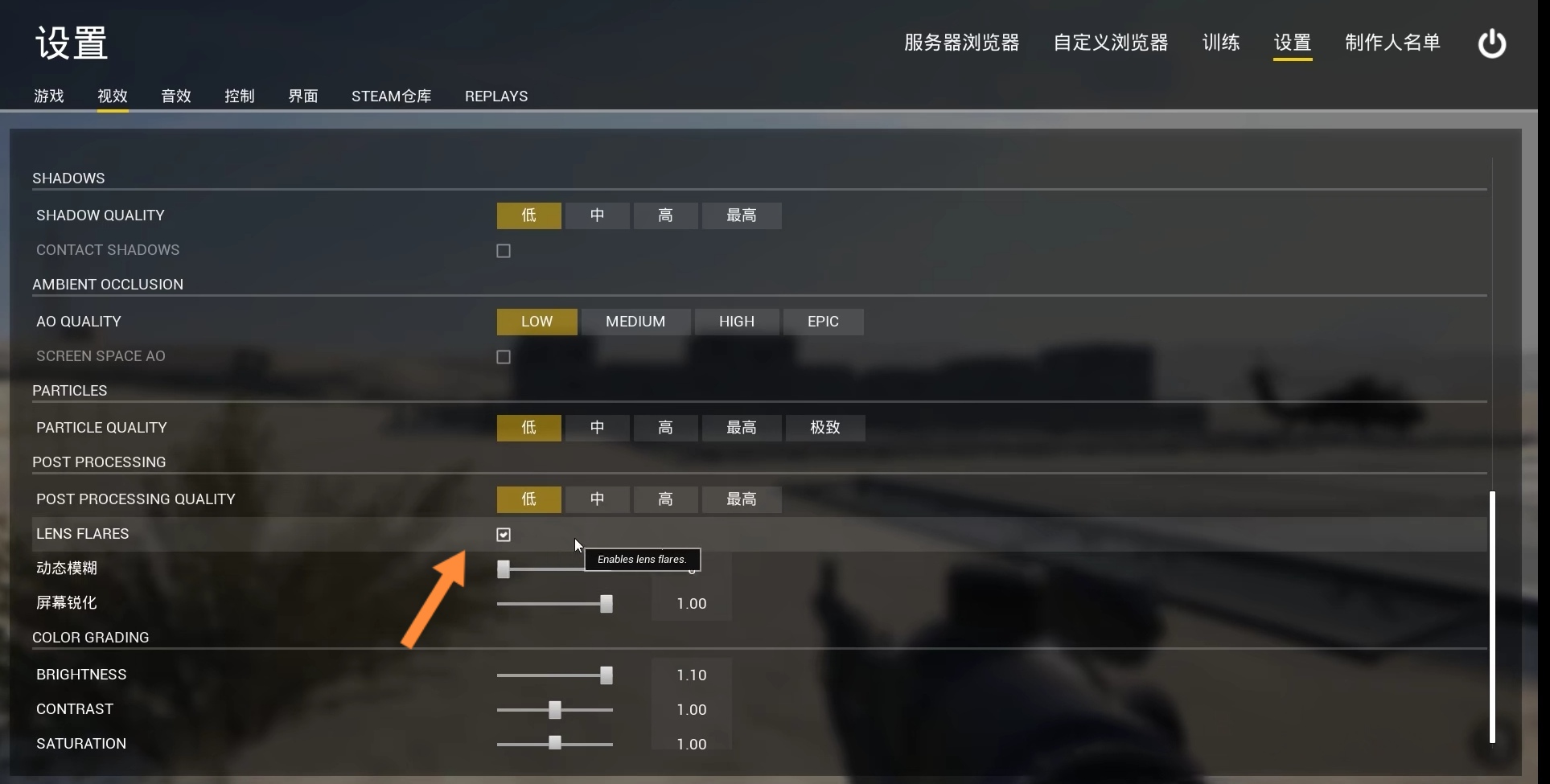Disable the Lens Flares checkbox
Screen dimensions: 1550x784
[504, 535]
